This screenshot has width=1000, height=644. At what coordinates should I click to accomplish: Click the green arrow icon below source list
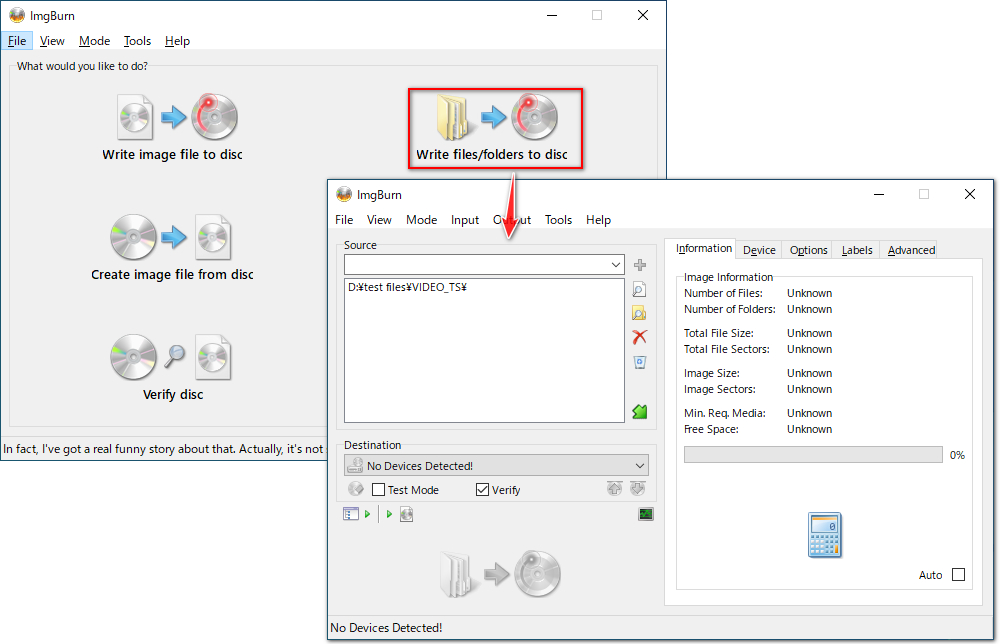click(x=640, y=411)
